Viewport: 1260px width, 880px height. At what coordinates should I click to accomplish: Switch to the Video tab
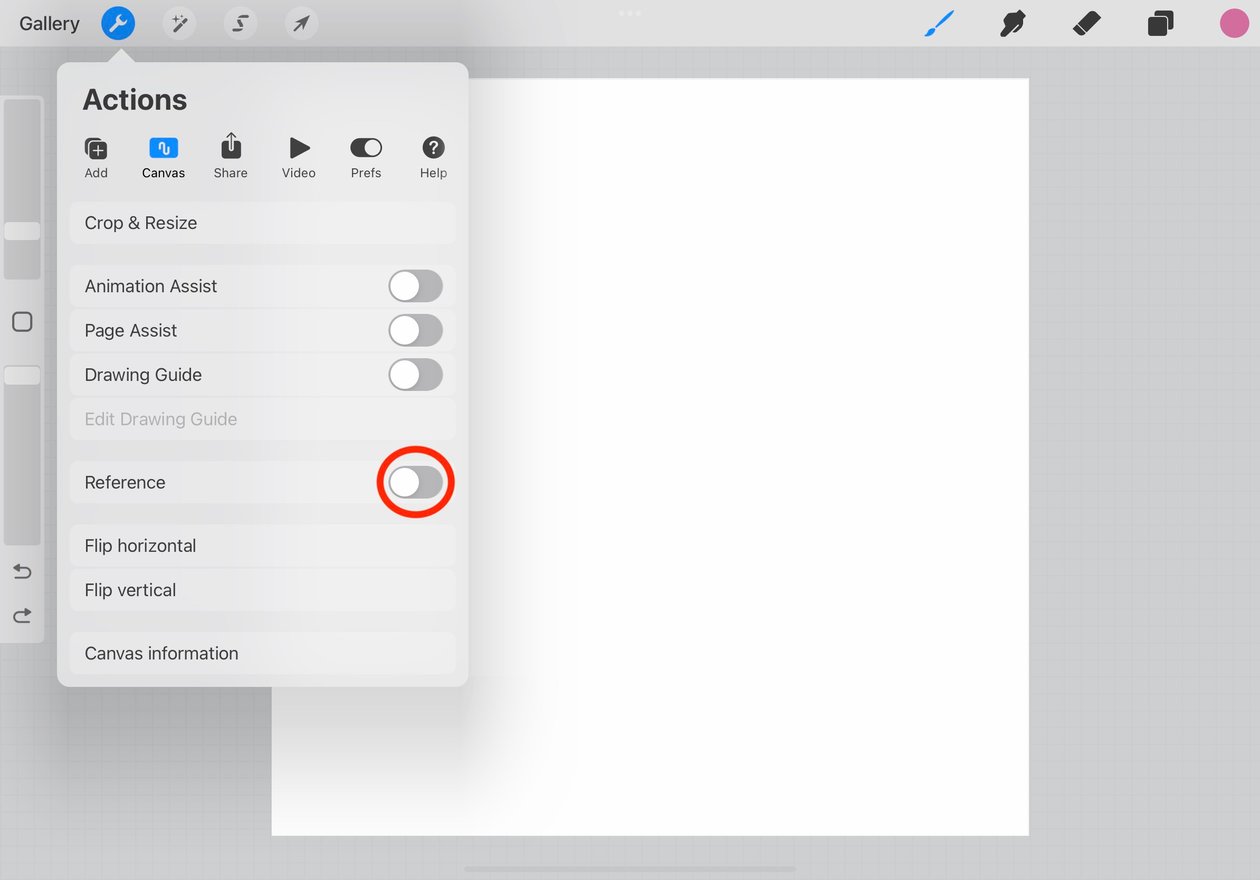point(299,158)
